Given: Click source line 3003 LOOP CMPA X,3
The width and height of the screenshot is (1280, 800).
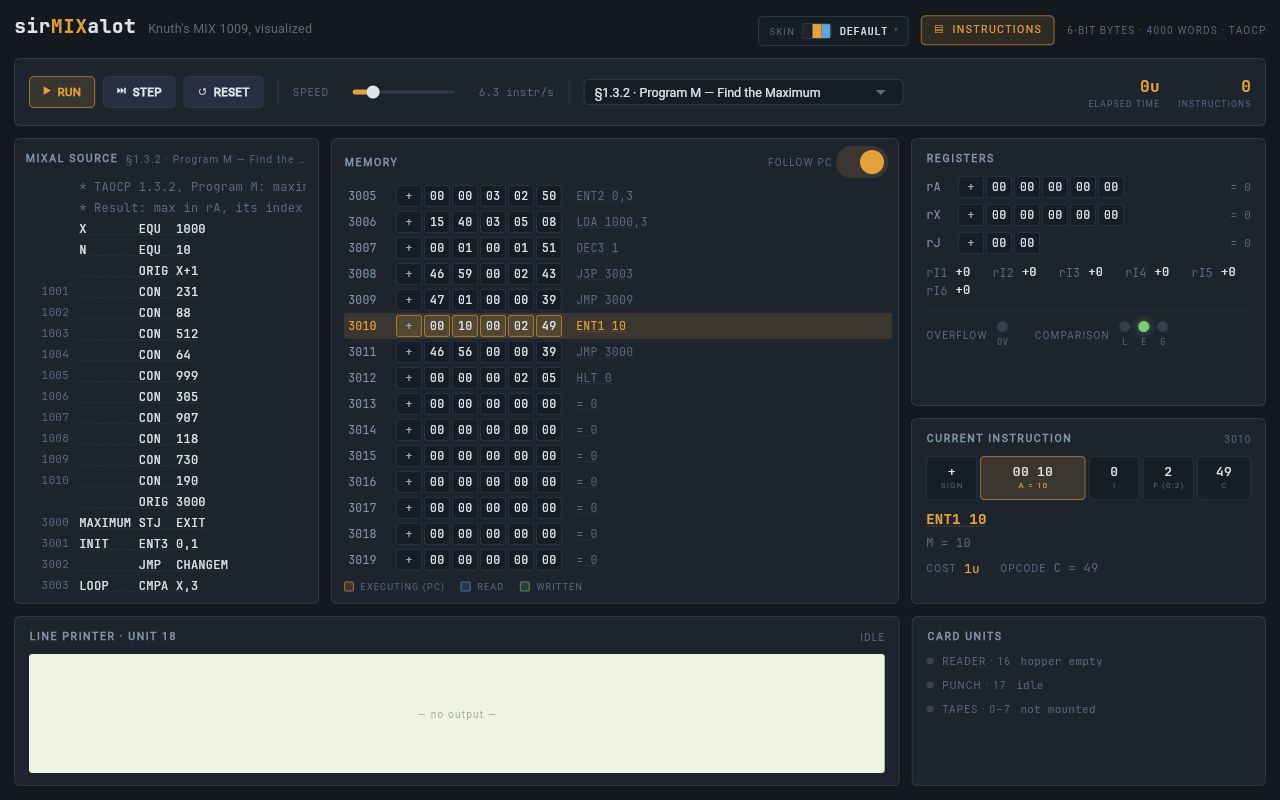Looking at the screenshot, I should tap(166, 586).
